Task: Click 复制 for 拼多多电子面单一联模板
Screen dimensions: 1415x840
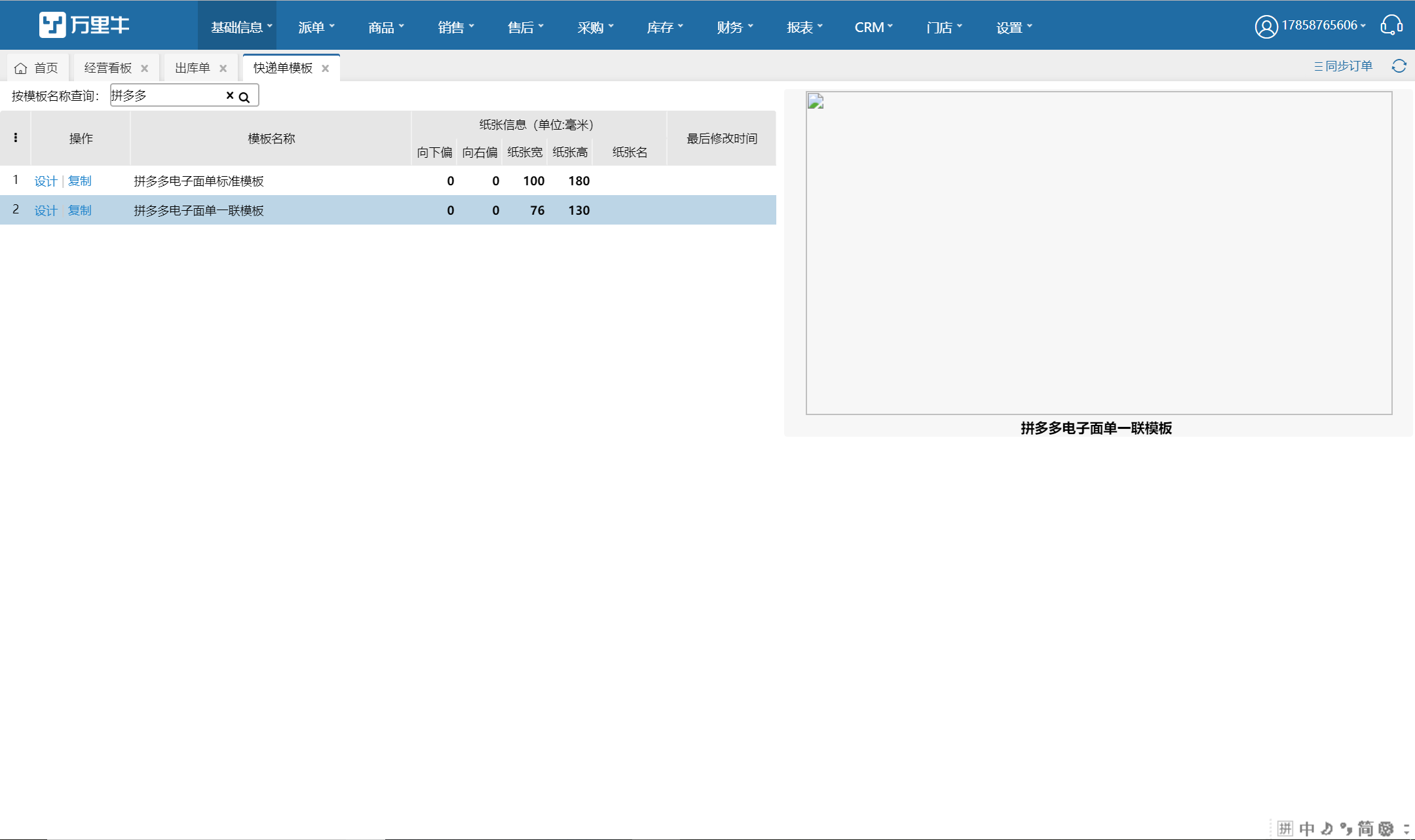Action: [x=80, y=211]
